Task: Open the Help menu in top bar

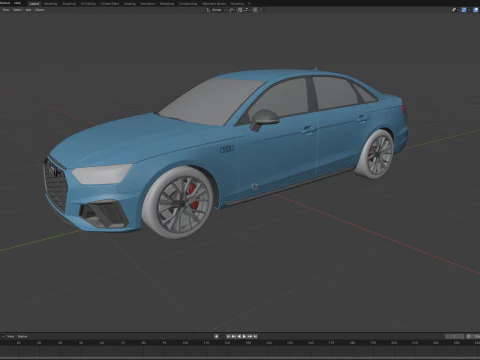Action: click(x=17, y=3)
